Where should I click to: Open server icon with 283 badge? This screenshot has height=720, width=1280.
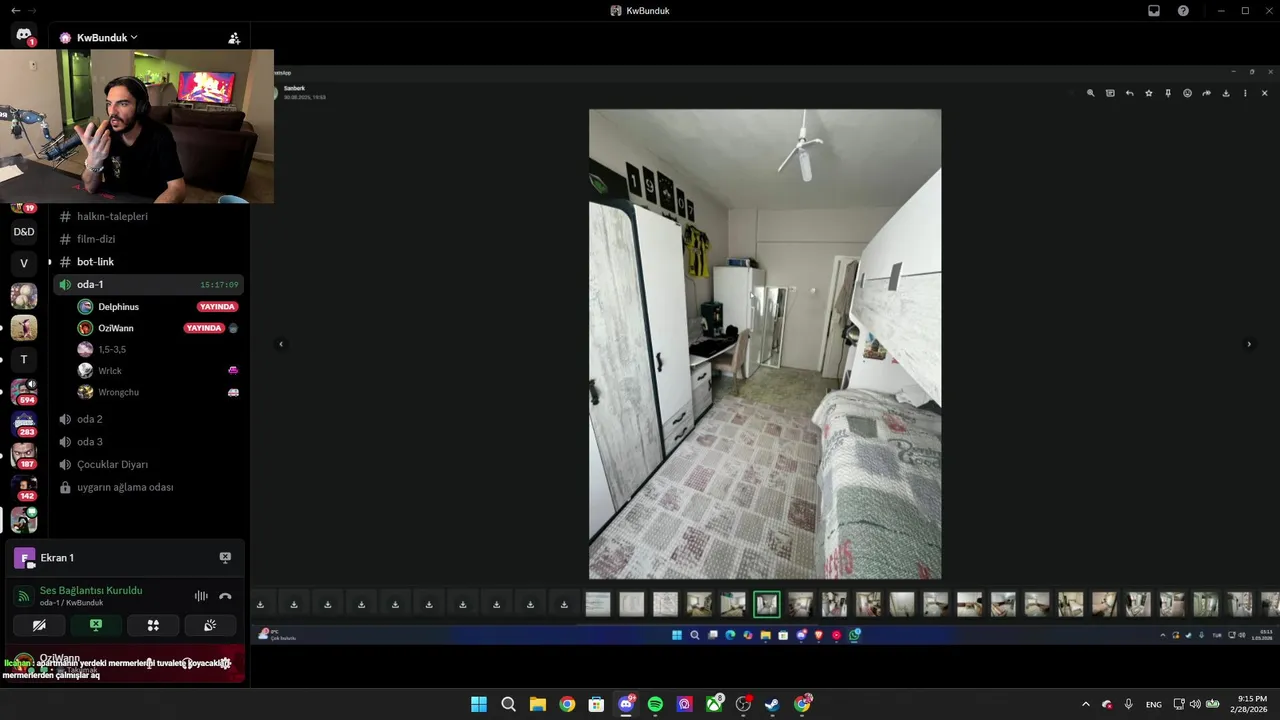click(24, 424)
